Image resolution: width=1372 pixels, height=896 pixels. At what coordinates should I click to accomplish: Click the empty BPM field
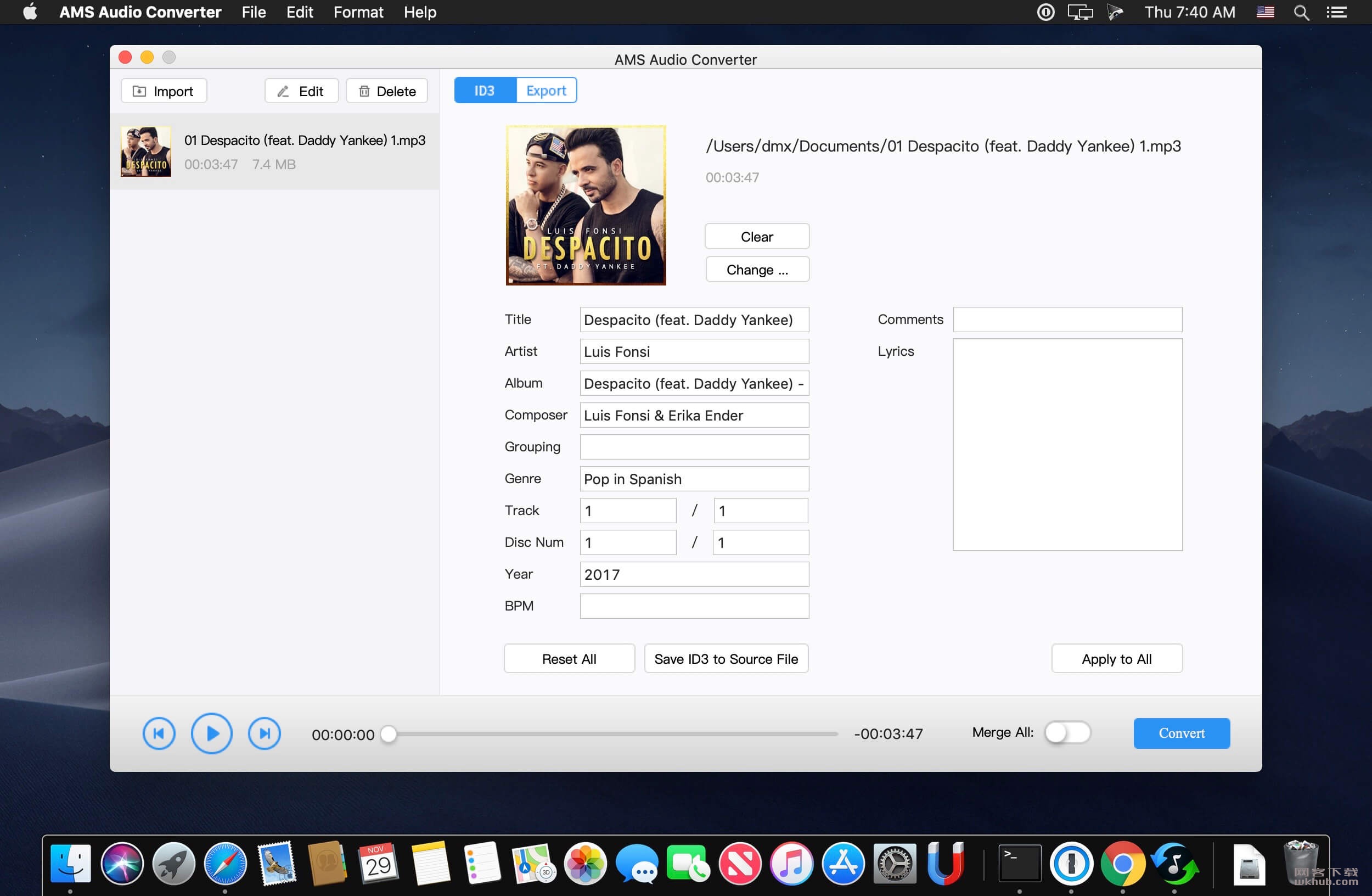click(x=694, y=606)
